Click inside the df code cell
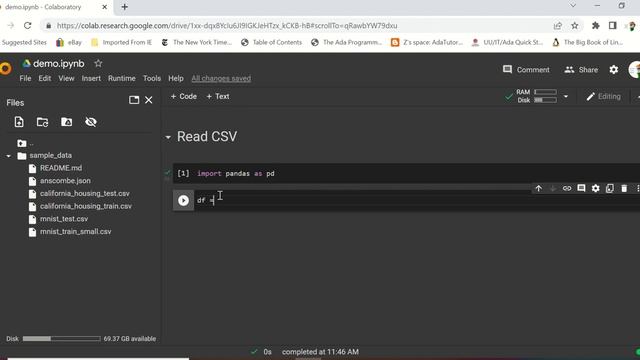This screenshot has width=640, height=360. coord(416,200)
